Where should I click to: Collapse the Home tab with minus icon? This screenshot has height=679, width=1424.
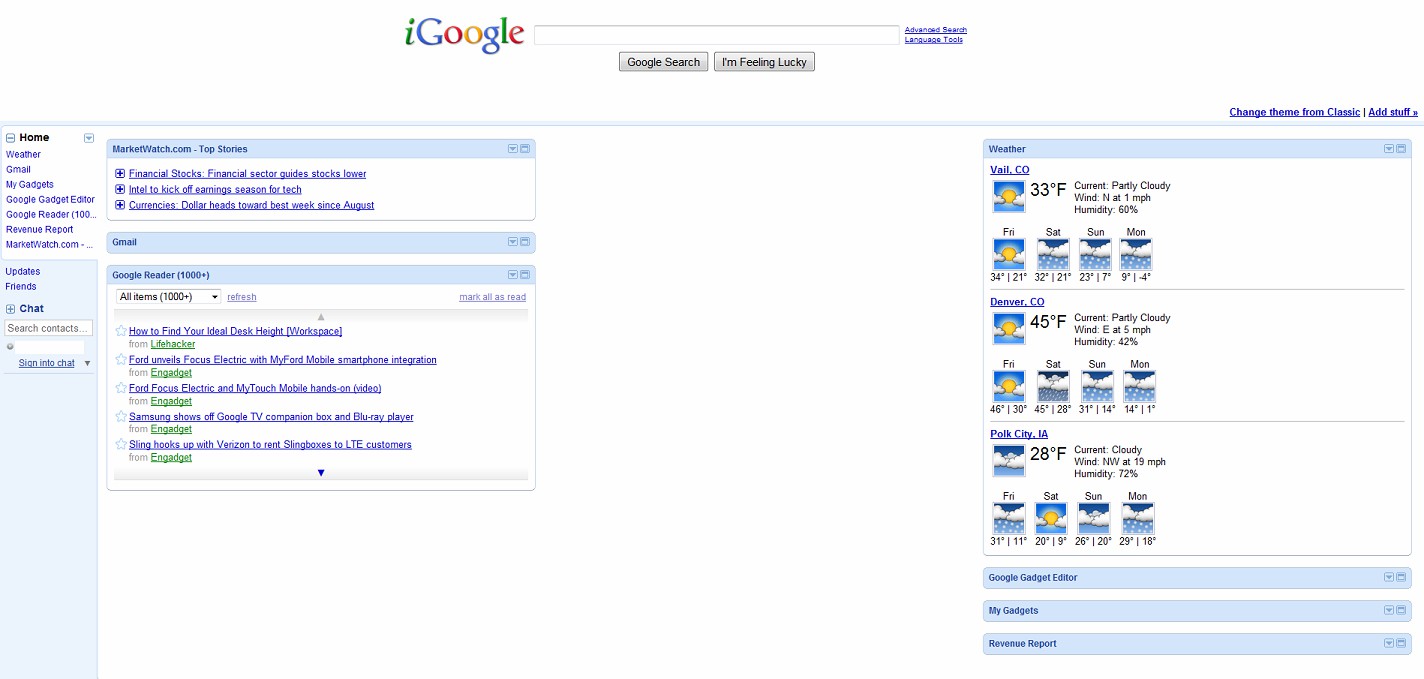click(x=11, y=138)
